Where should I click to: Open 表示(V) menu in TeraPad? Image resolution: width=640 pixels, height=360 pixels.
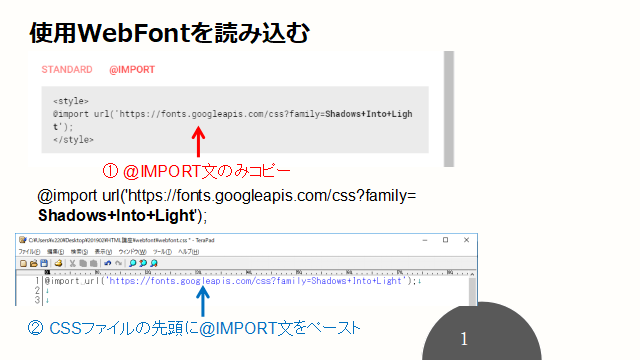coord(103,252)
